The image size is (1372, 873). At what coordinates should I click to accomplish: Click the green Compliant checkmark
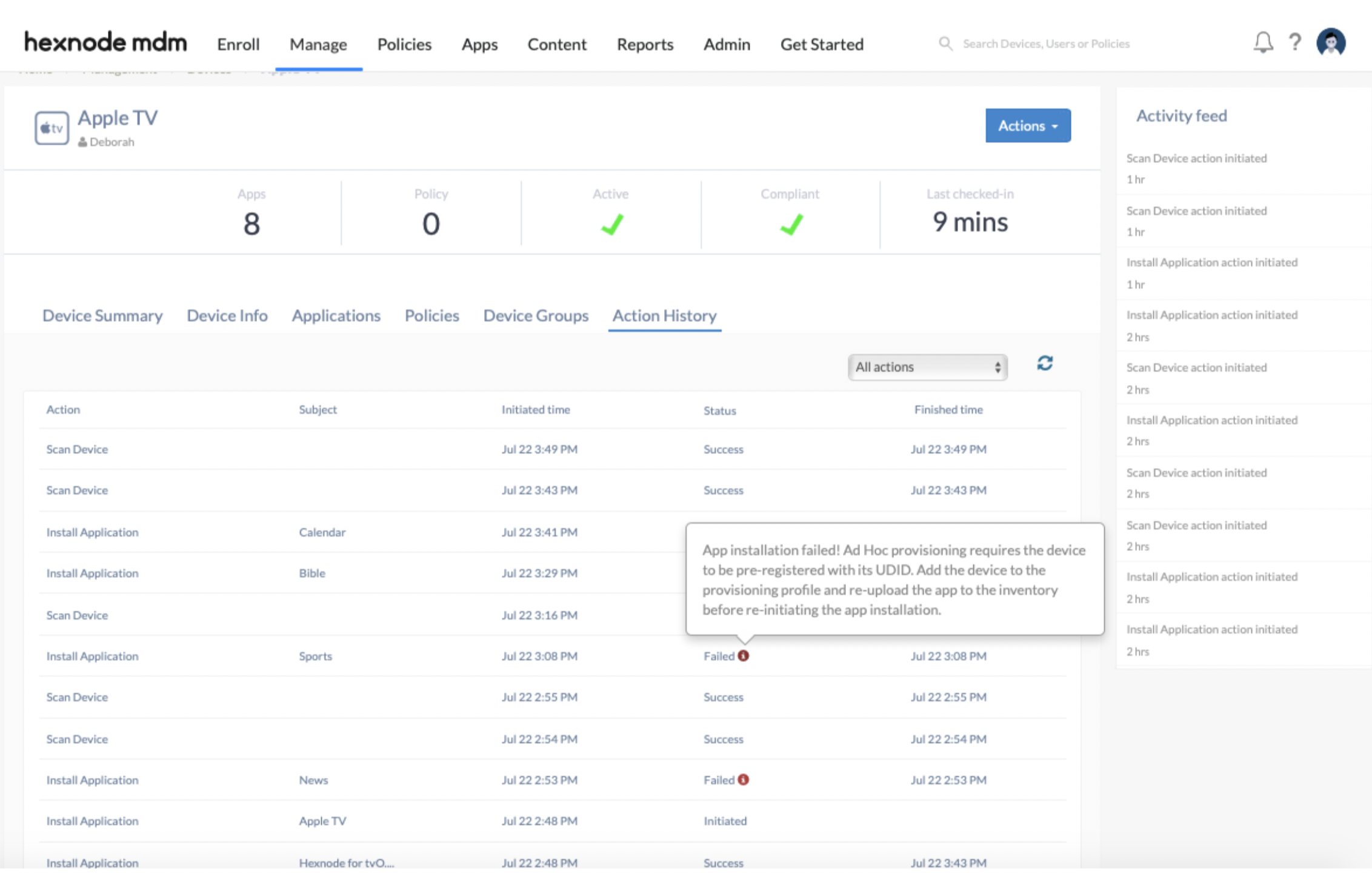tap(791, 224)
